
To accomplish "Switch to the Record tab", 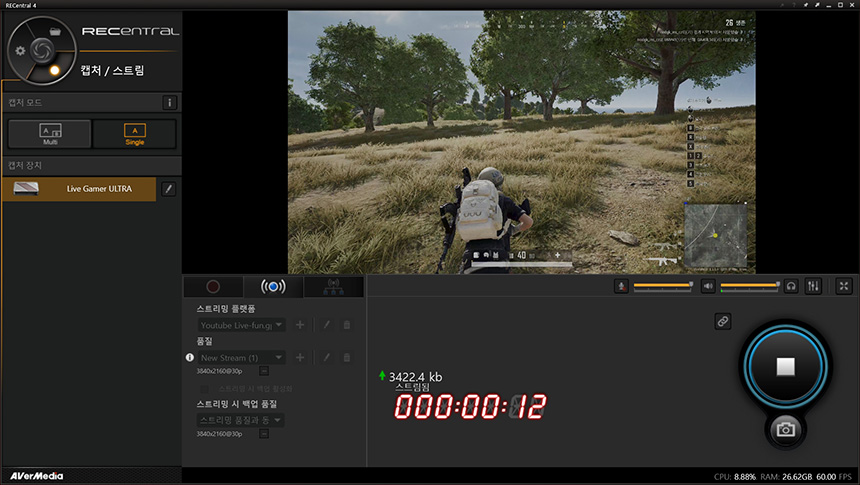I will click(213, 286).
